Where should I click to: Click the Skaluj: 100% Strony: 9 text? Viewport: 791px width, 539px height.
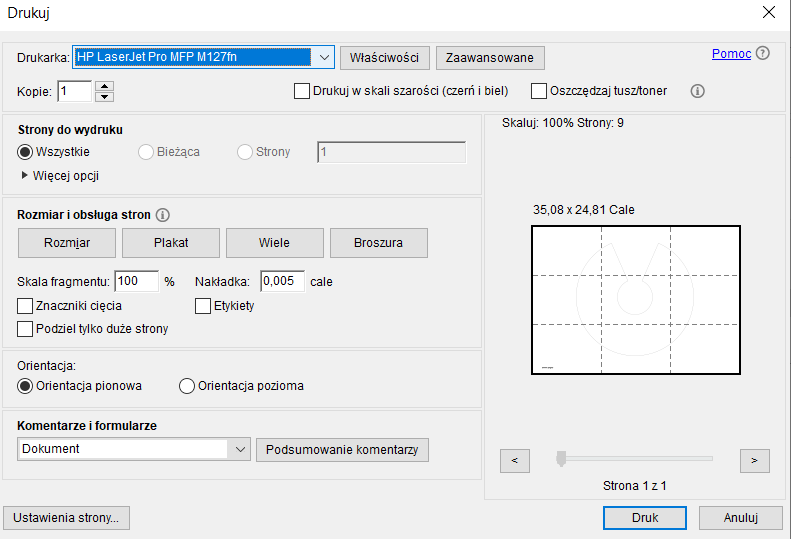(x=562, y=123)
